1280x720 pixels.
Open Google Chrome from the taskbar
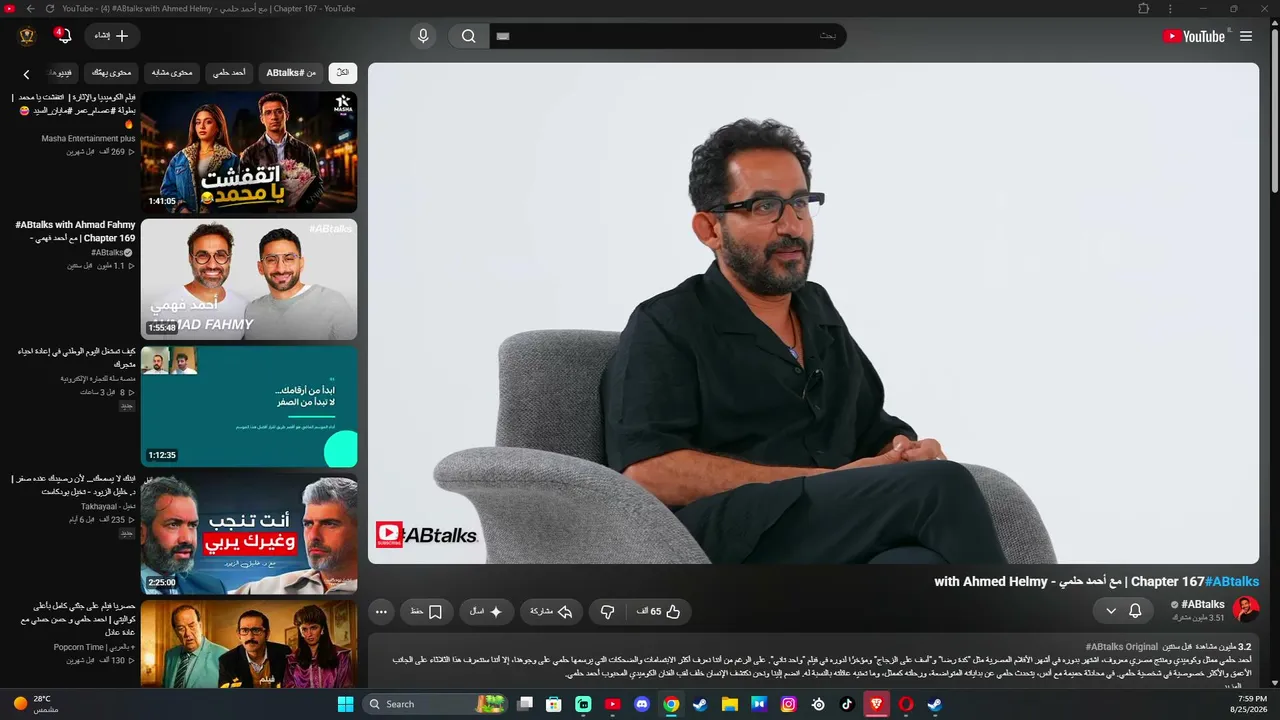pyautogui.click(x=671, y=704)
